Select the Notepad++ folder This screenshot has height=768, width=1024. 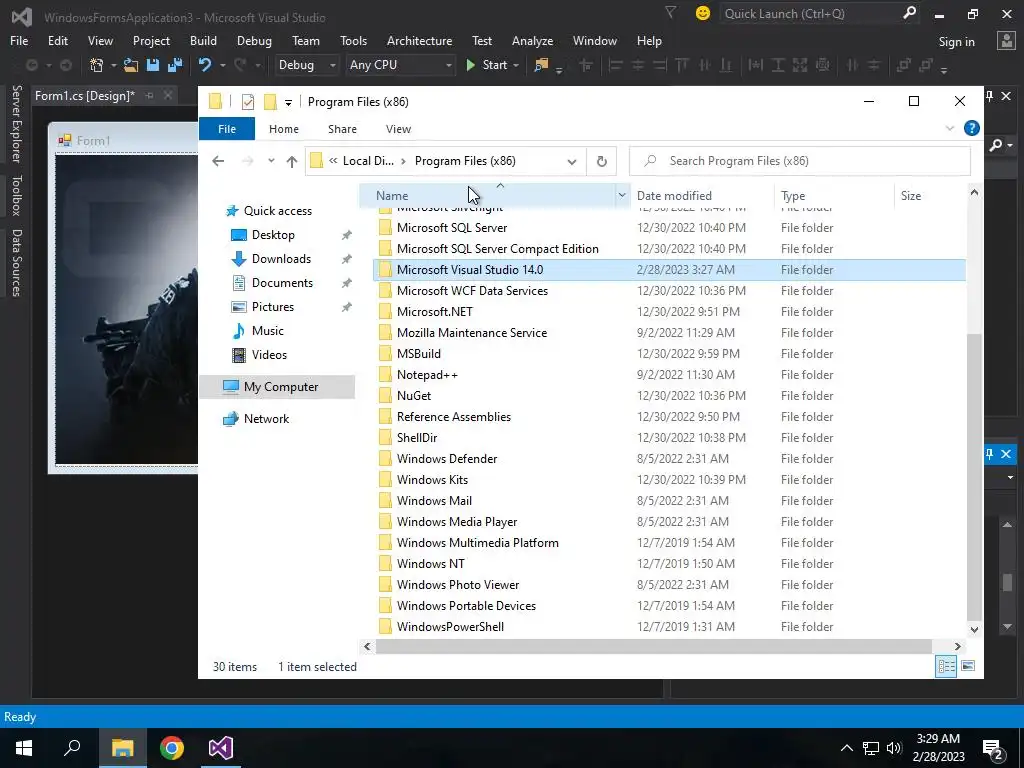click(669, 375)
